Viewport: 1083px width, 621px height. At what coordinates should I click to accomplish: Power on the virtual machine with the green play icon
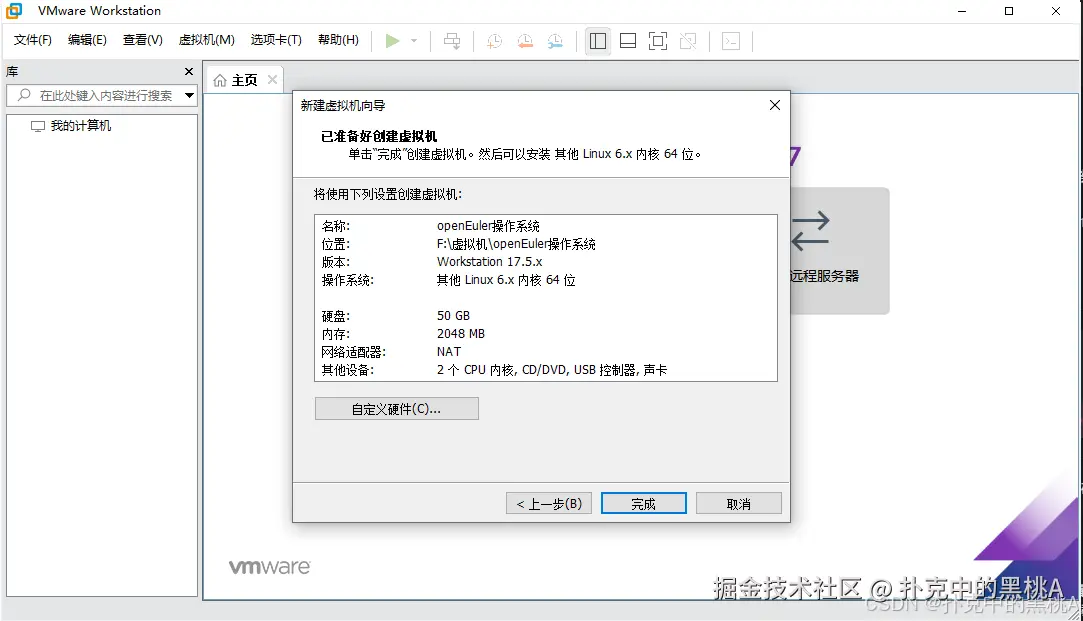pyautogui.click(x=392, y=40)
